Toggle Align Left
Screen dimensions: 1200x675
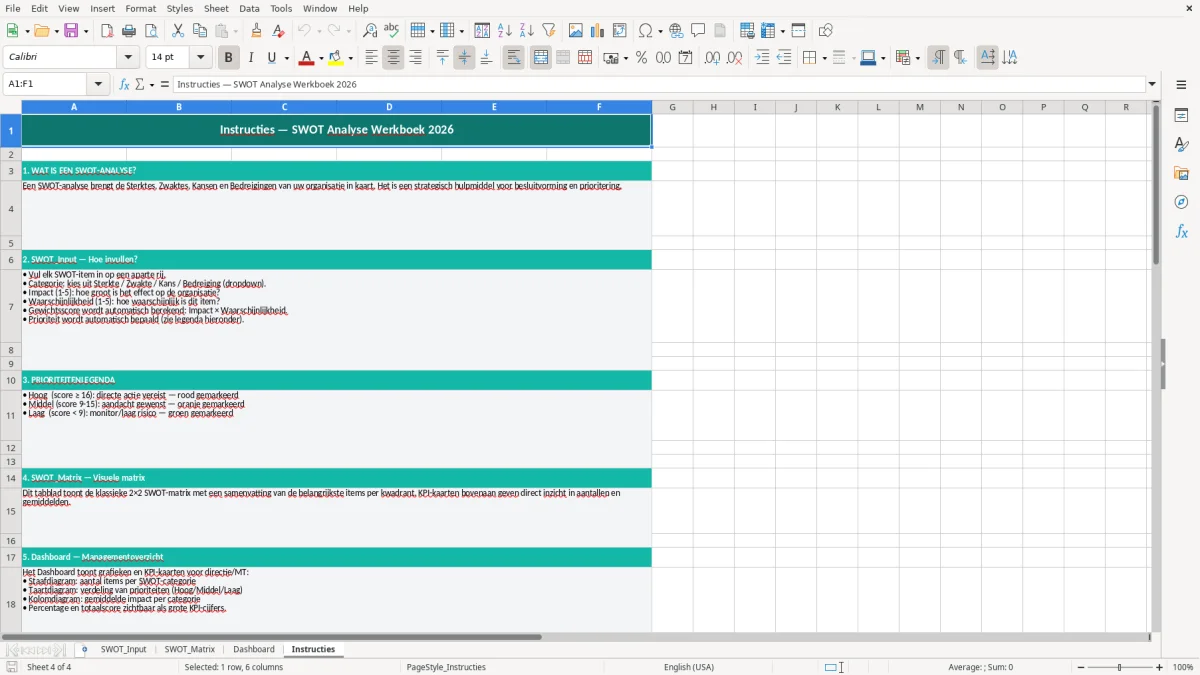(x=371, y=58)
